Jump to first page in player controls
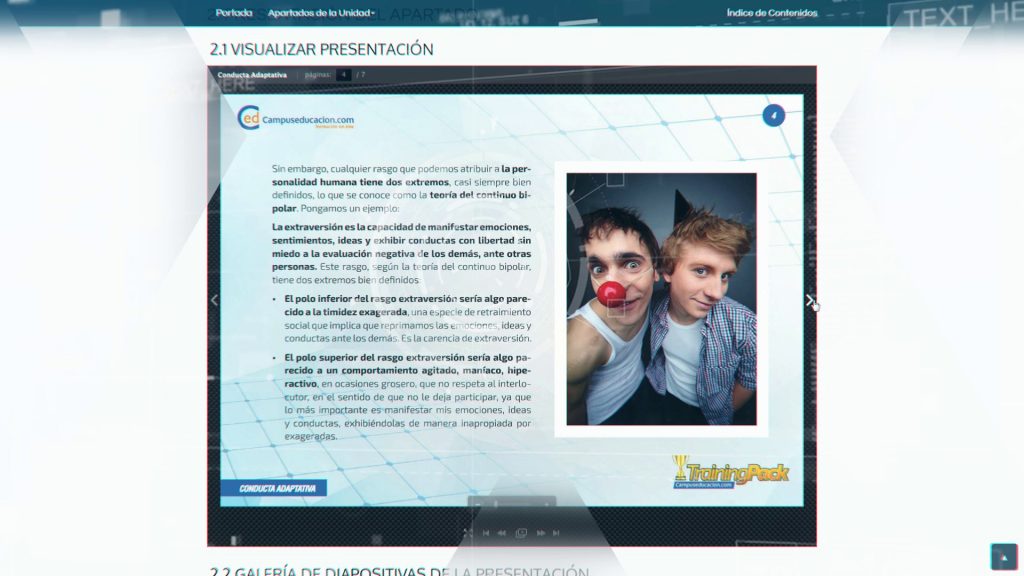 (486, 533)
